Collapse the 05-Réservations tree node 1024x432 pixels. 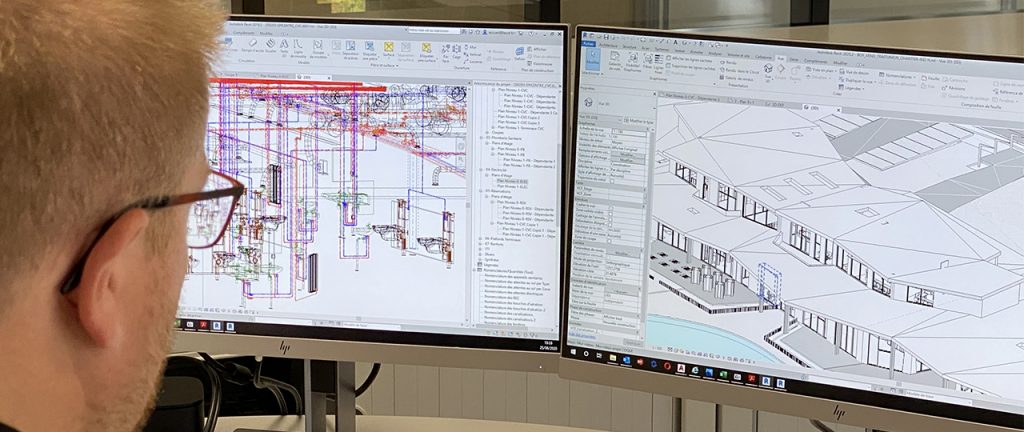[481, 191]
